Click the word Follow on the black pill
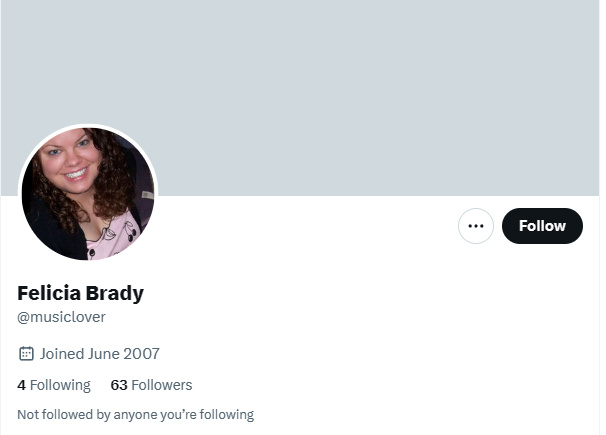The height and width of the screenshot is (435, 606). click(x=542, y=226)
